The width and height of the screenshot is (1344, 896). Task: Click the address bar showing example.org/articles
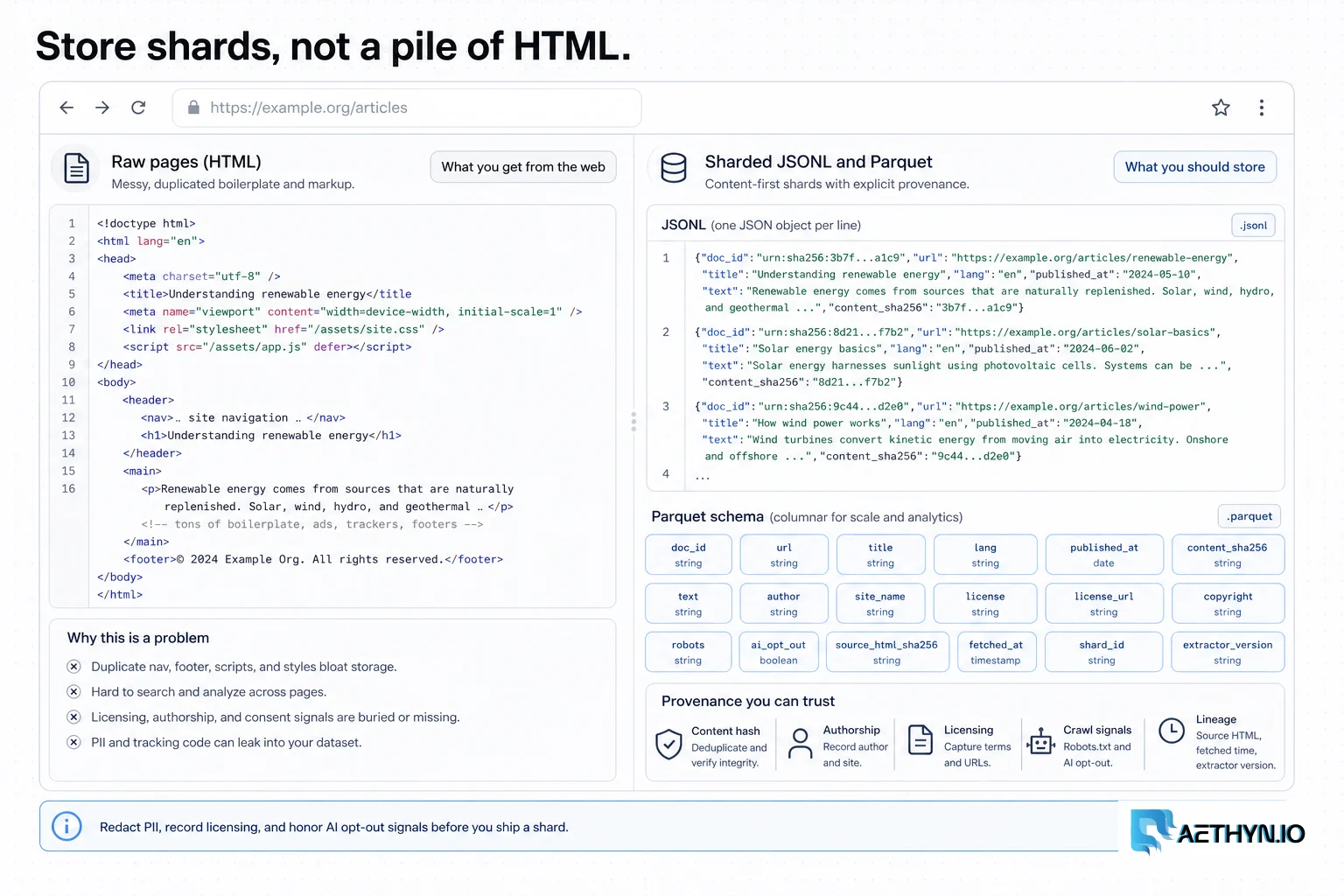pos(407,108)
